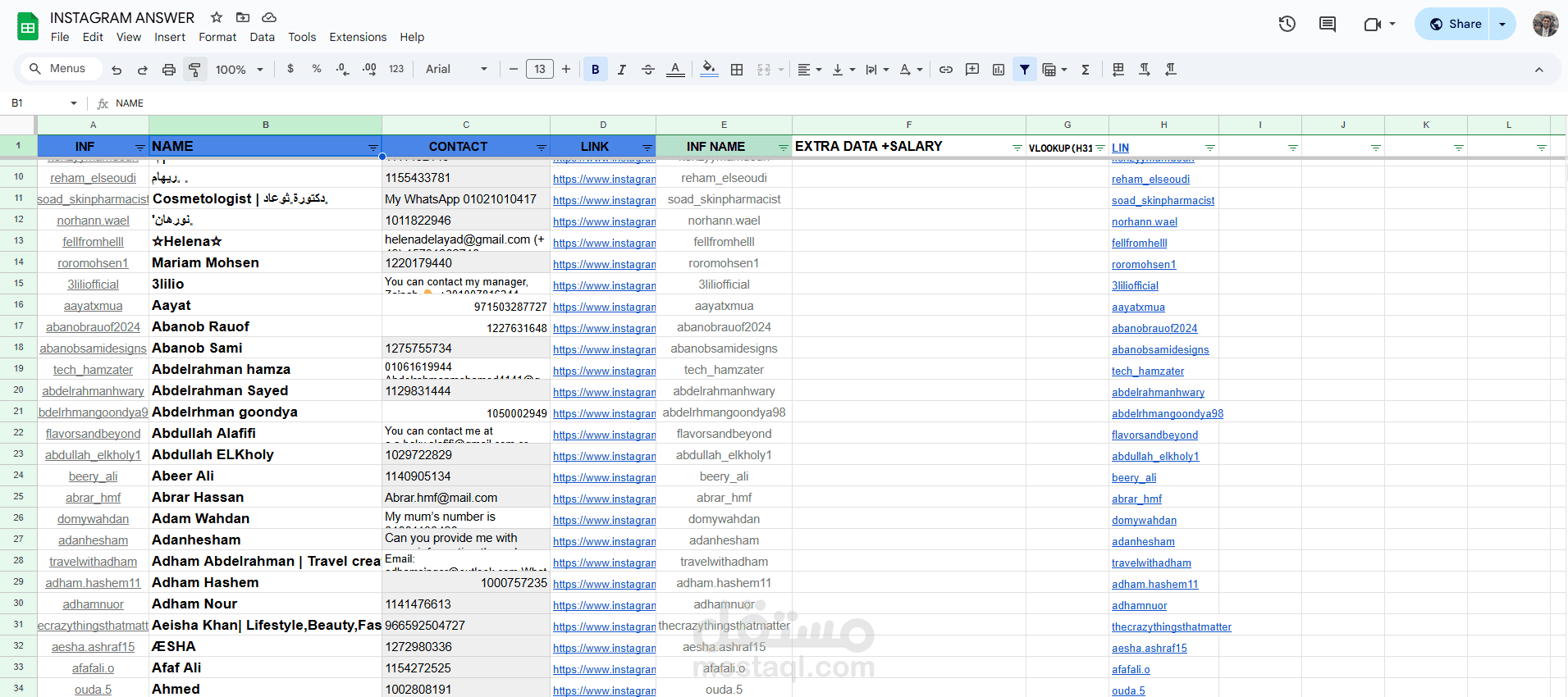Print the spreadsheet with the printer icon

[x=169, y=70]
